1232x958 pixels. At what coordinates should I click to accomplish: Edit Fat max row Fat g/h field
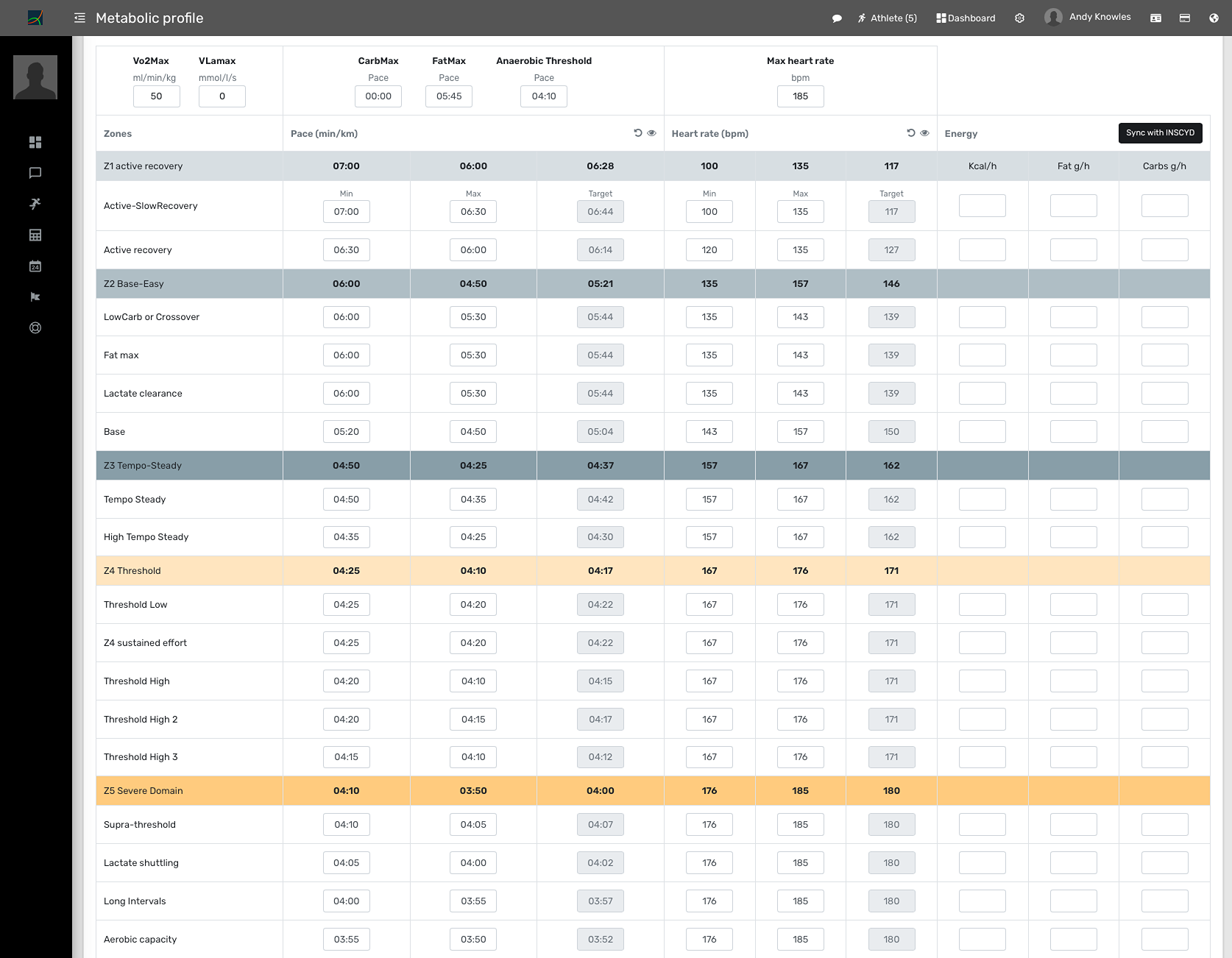(1074, 355)
